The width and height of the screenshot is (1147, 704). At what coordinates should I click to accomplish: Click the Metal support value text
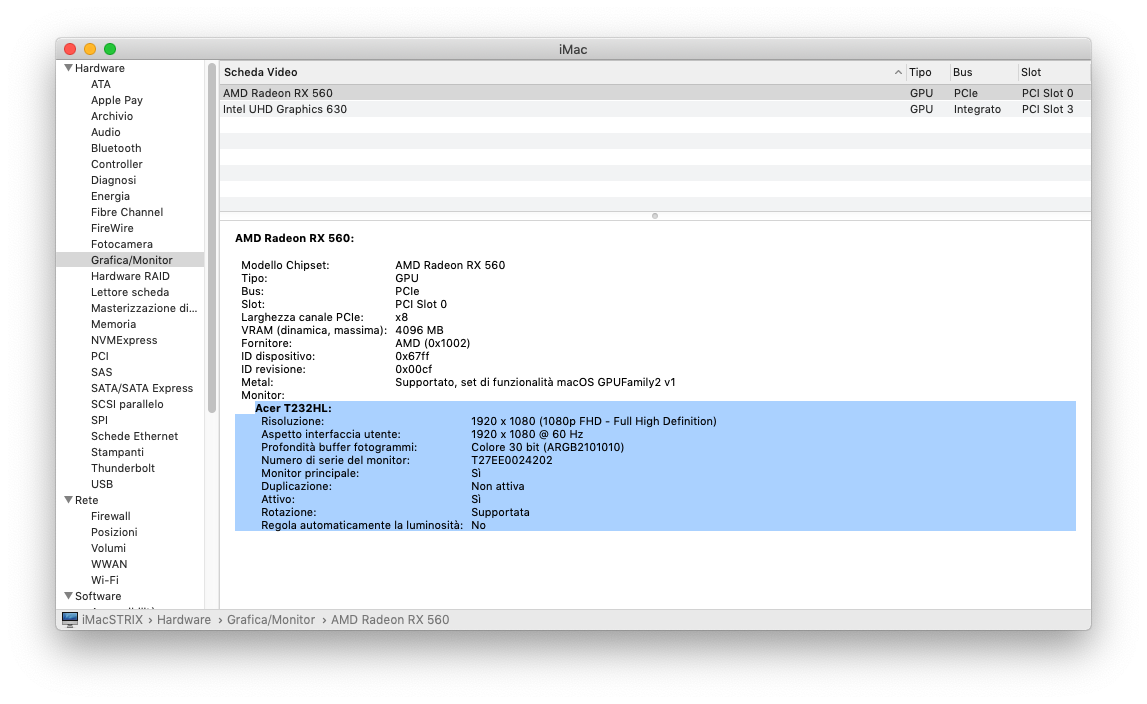(x=535, y=382)
